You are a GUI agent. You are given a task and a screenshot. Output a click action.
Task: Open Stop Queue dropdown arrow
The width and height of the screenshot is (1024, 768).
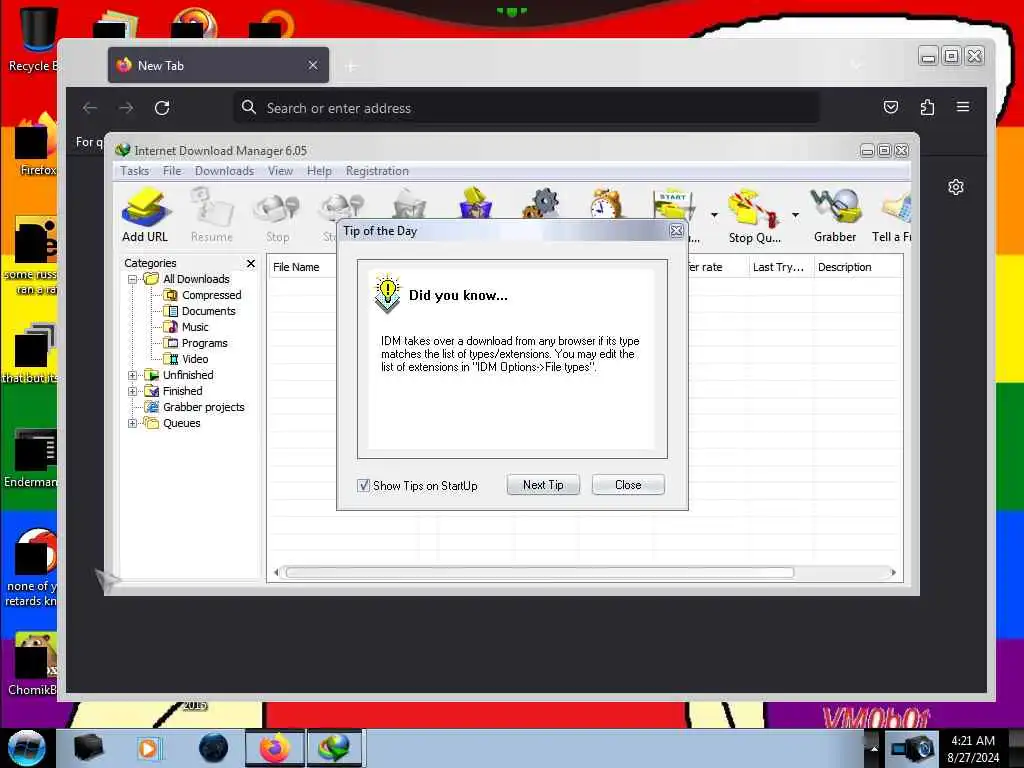[795, 215]
